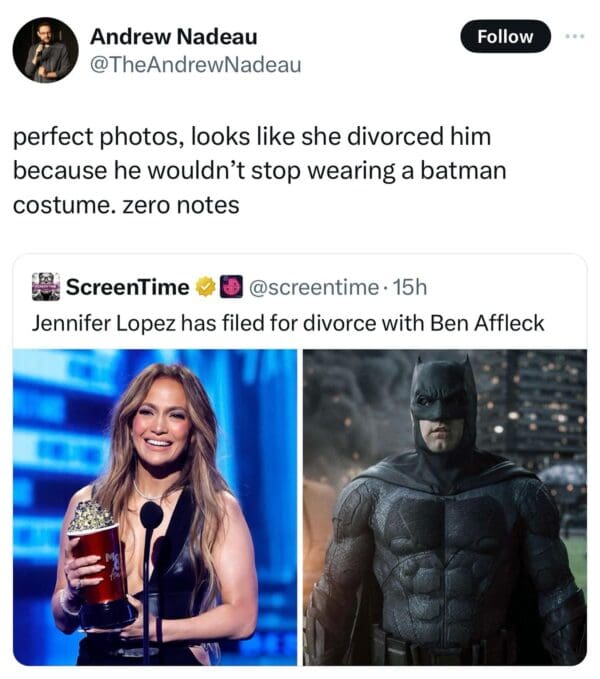
Task: Click Andrew Nadeau's profile avatar
Action: pyautogui.click(x=45, y=49)
